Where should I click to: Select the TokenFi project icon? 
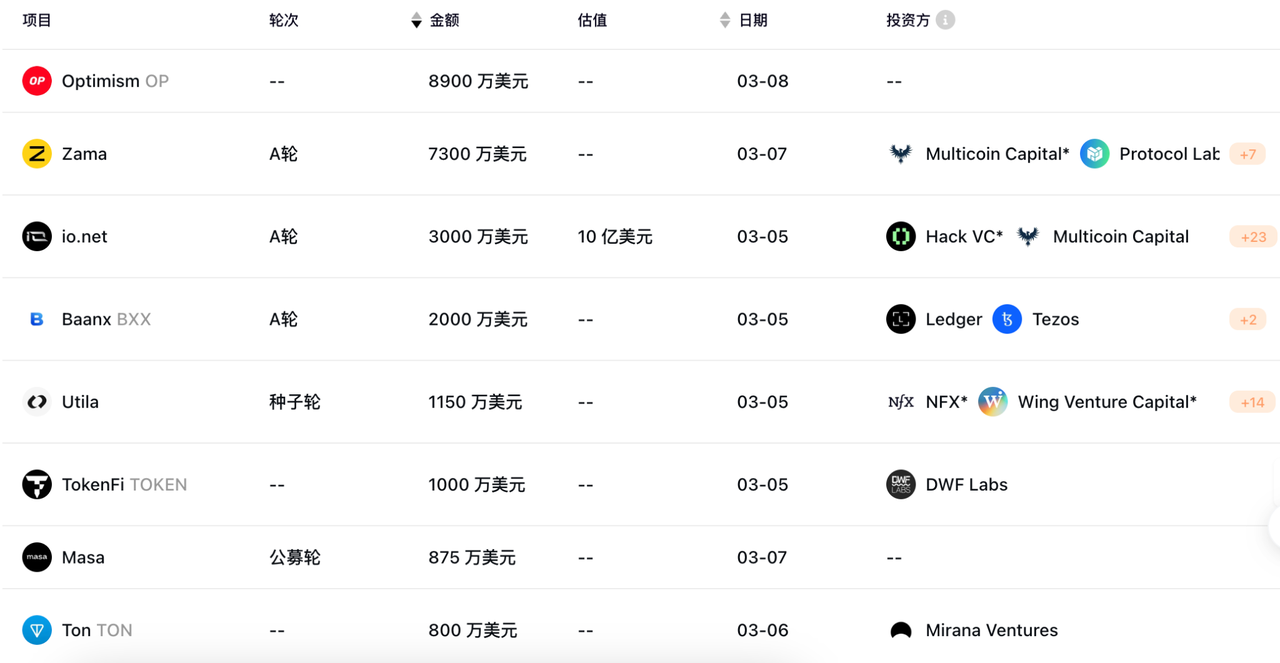coord(36,484)
